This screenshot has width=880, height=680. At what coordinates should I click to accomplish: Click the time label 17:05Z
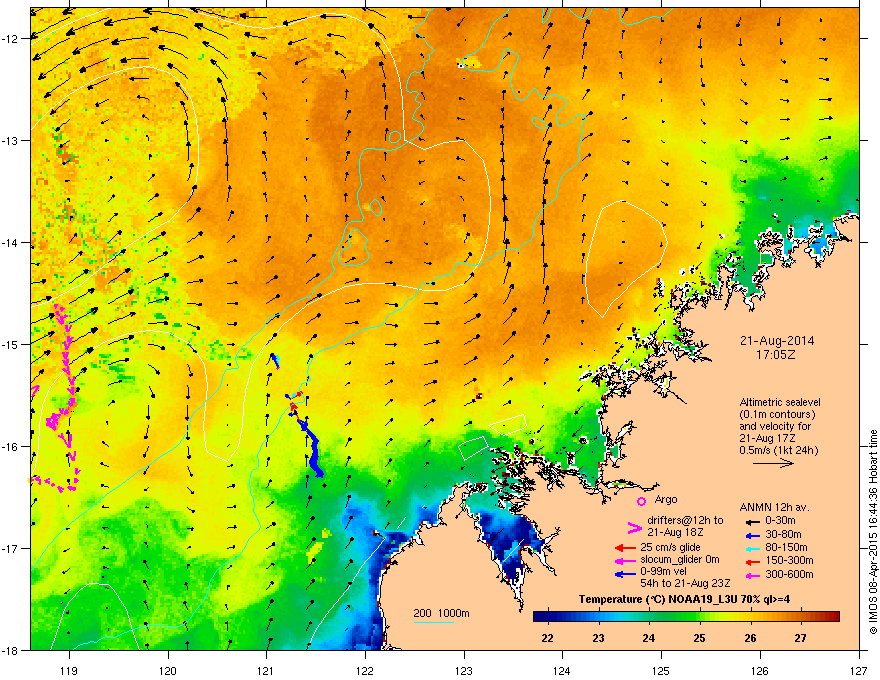776,355
